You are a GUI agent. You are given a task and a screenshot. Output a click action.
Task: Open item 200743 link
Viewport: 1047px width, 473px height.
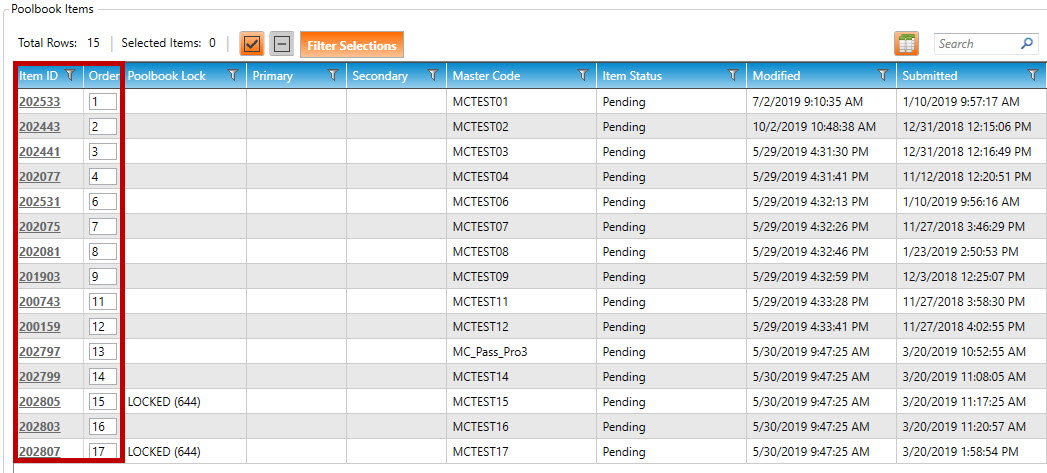click(x=39, y=302)
